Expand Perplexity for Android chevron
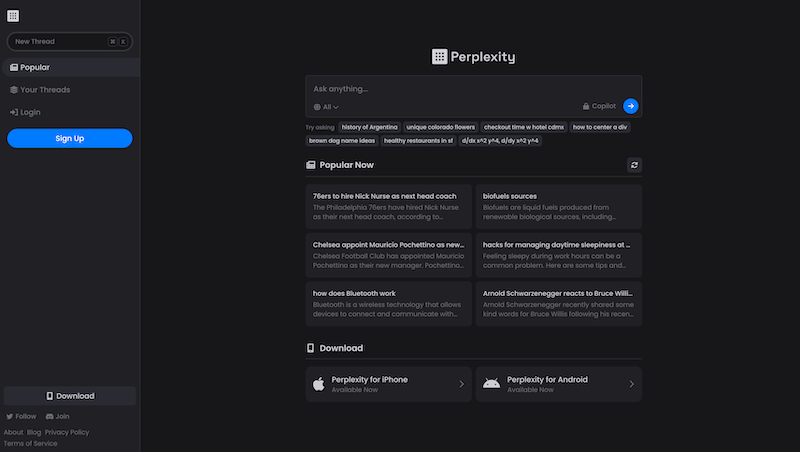 [x=631, y=384]
